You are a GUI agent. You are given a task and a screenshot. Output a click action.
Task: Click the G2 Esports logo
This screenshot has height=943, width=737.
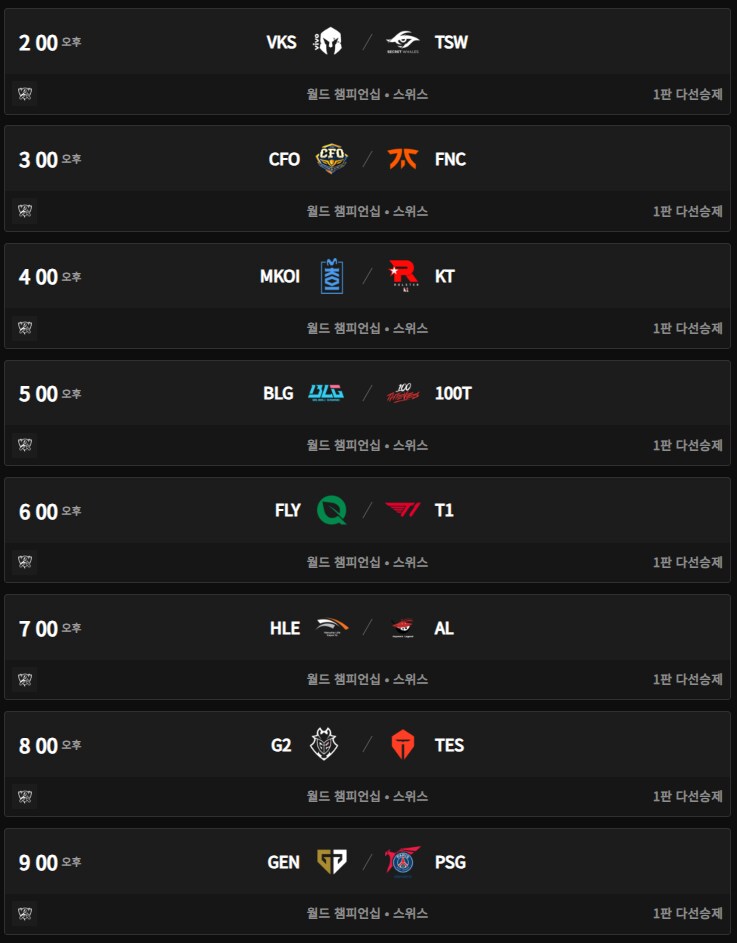[x=325, y=744]
